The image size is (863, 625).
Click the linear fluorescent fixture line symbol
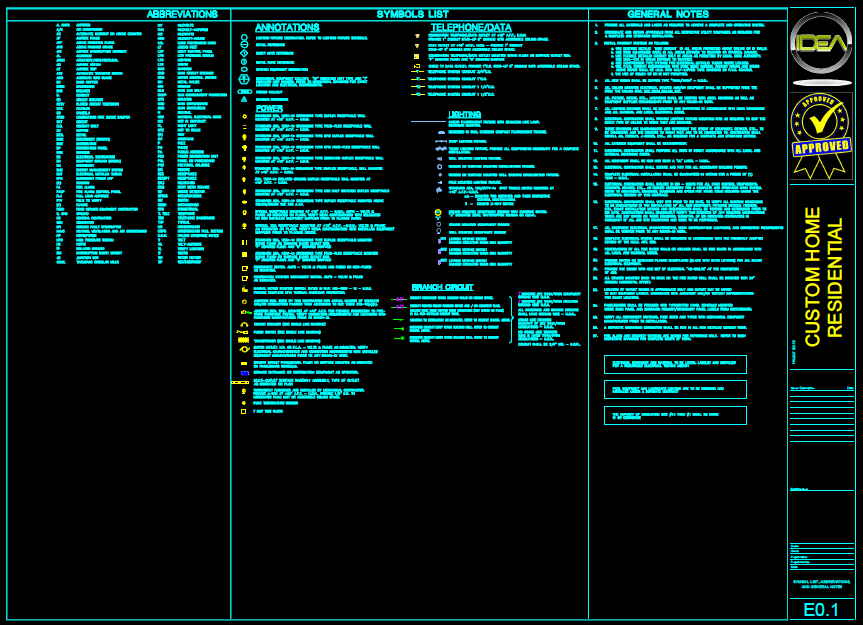(x=428, y=122)
